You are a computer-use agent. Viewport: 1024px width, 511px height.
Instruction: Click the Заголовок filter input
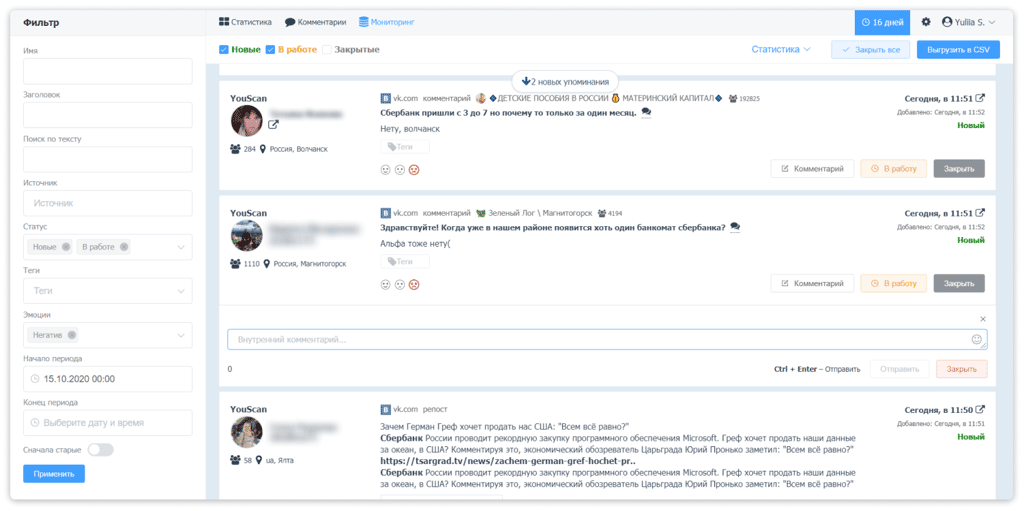(108, 115)
